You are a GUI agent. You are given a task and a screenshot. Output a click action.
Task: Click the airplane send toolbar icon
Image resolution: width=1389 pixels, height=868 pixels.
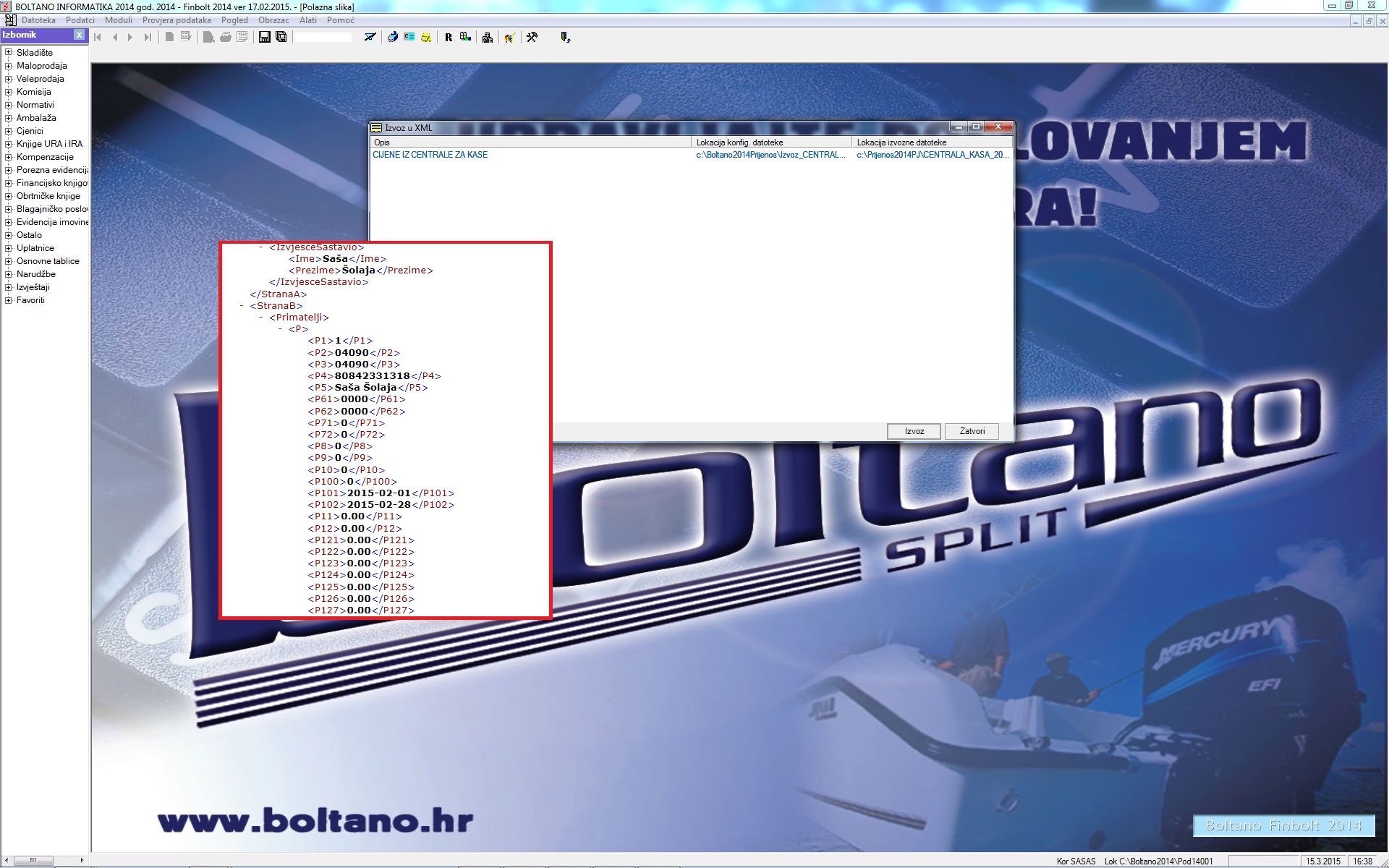370,37
